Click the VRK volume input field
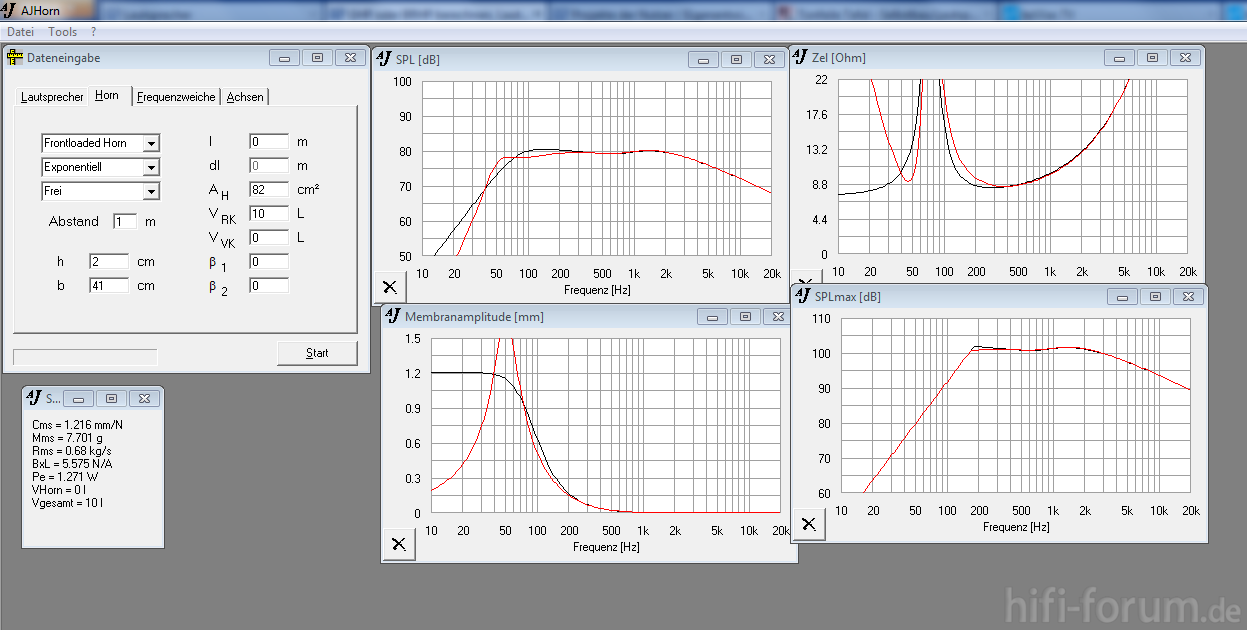The image size is (1247, 630). point(268,214)
